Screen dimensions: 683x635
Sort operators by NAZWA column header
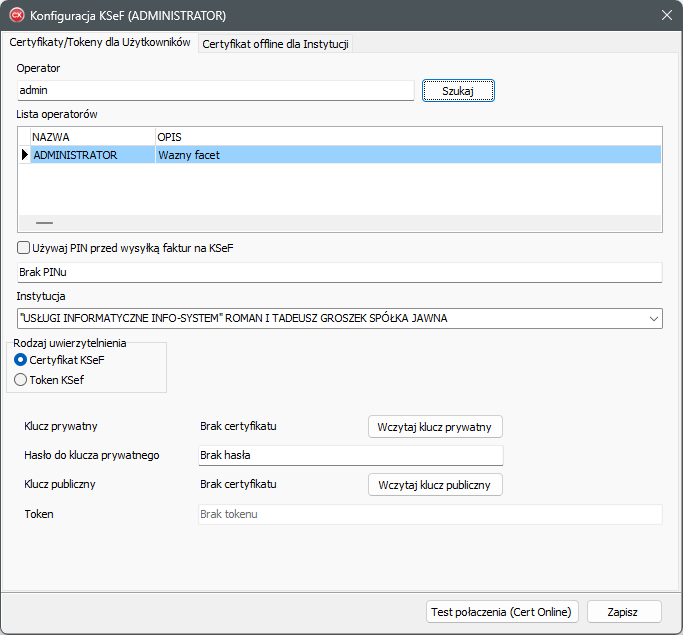[91, 136]
